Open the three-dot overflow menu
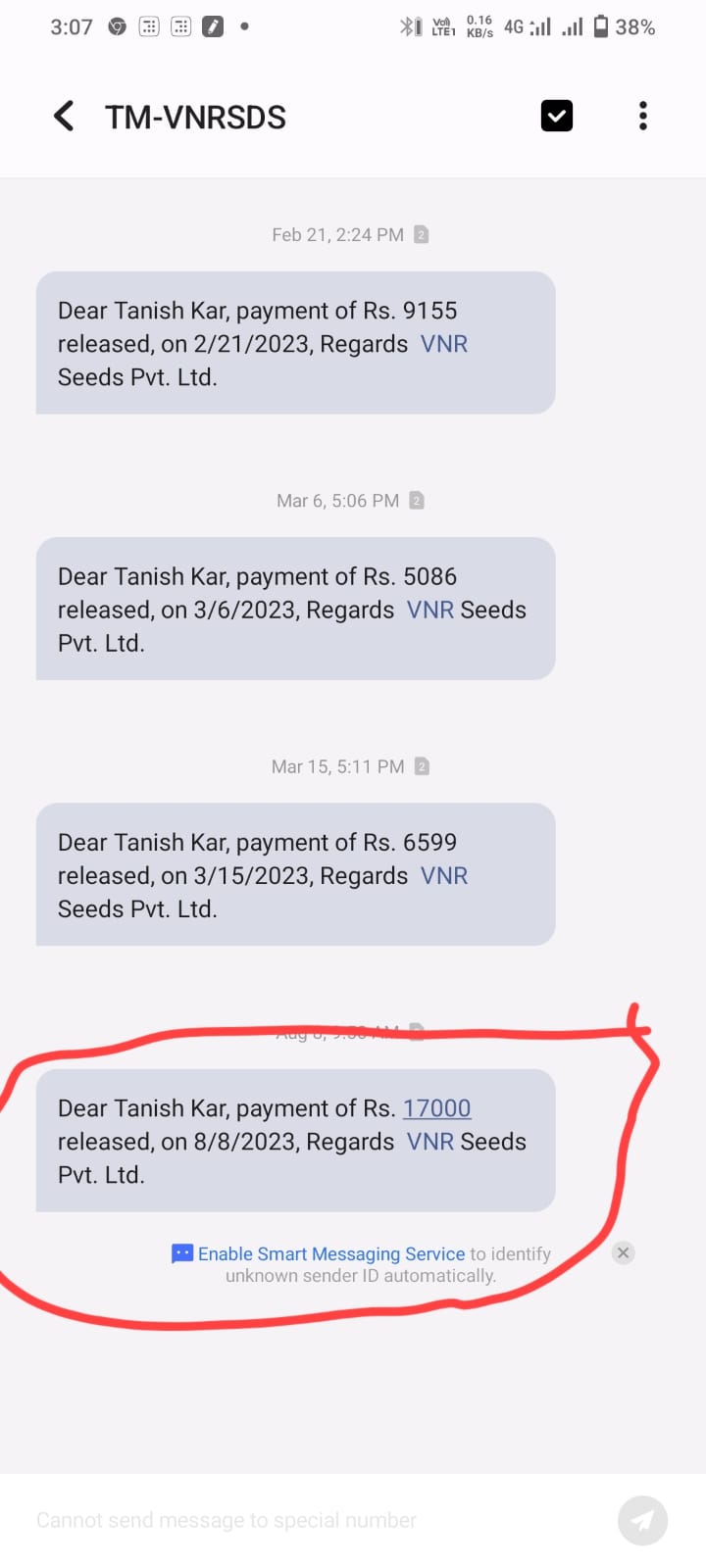The image size is (706, 1568). coord(643,116)
